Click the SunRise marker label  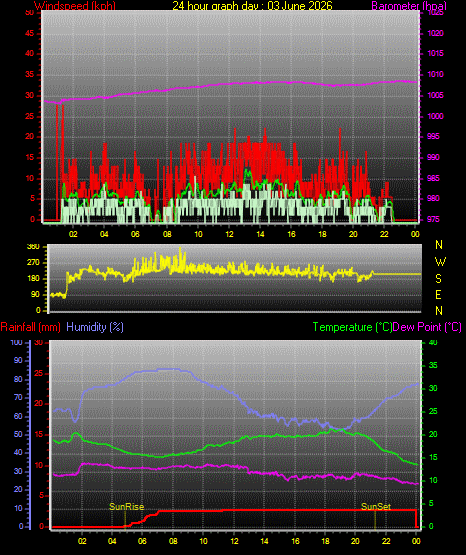(x=126, y=507)
